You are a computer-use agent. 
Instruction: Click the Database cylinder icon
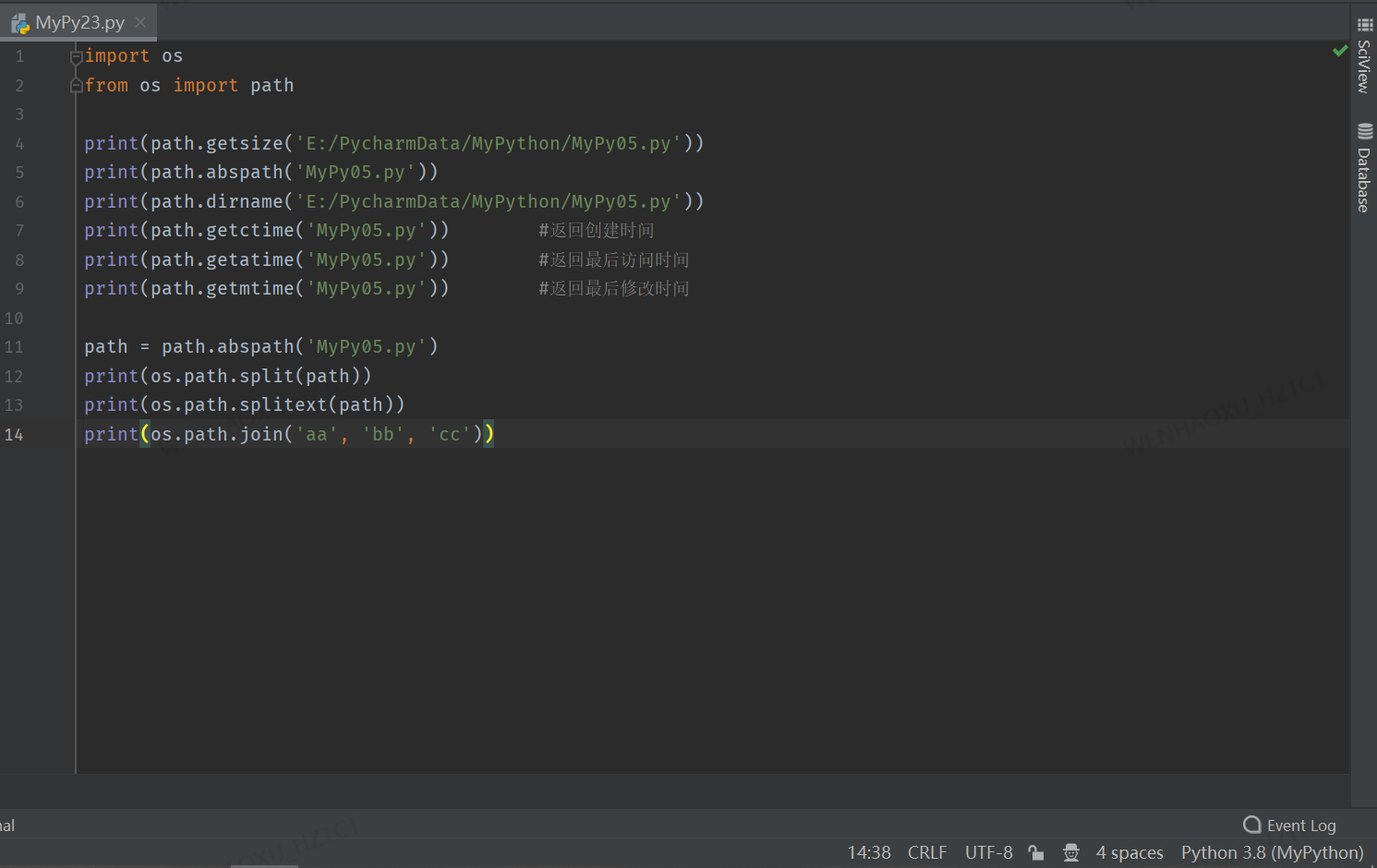[x=1365, y=131]
